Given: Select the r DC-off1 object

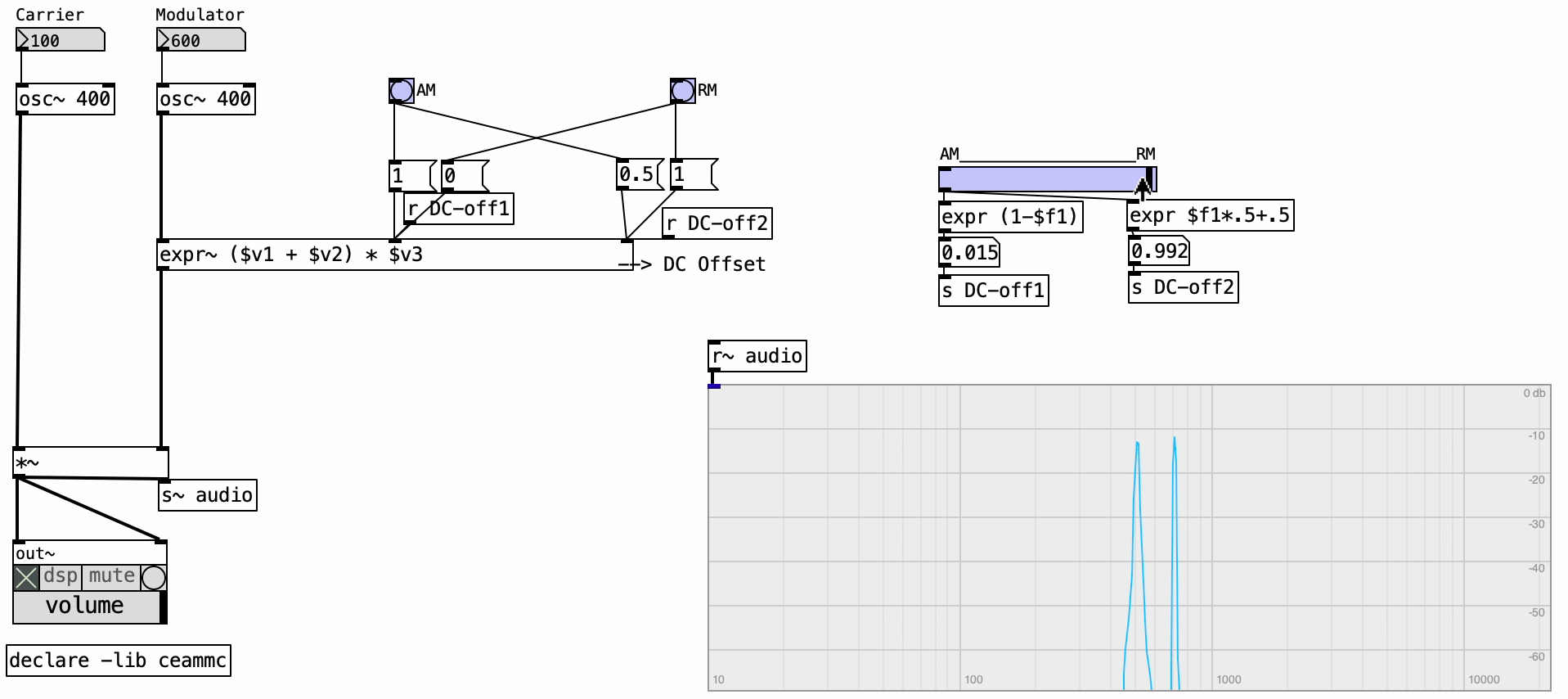Looking at the screenshot, I should (459, 209).
